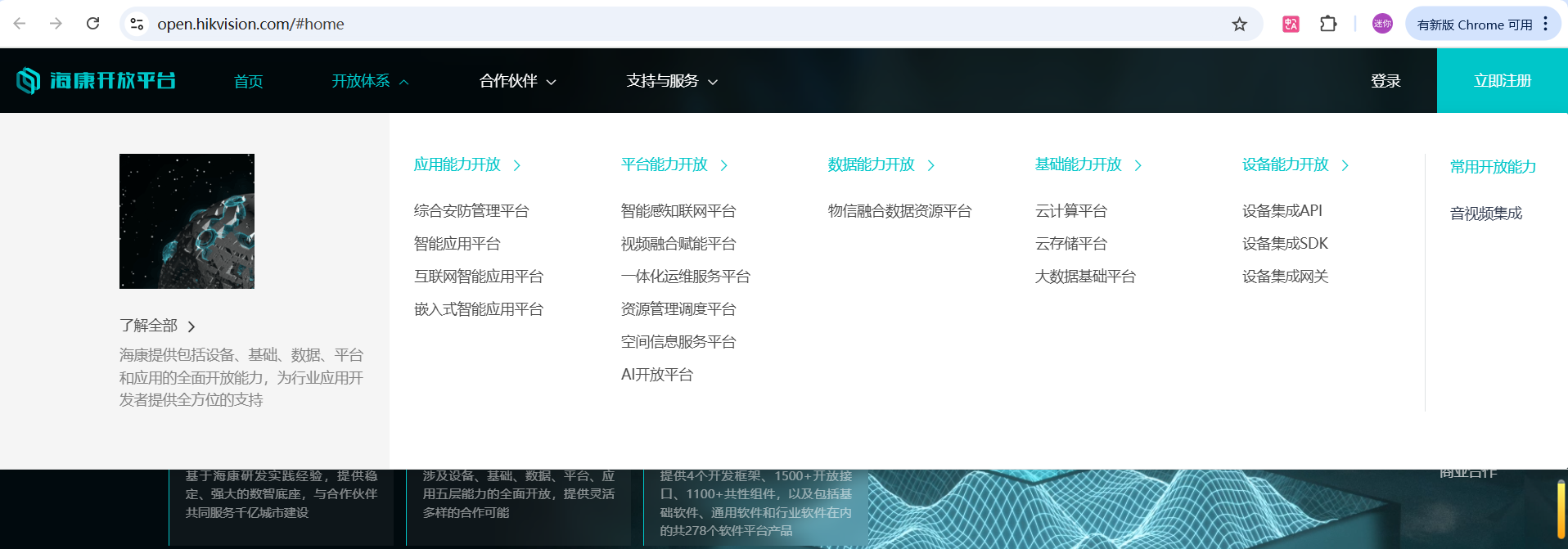This screenshot has width=1568, height=549.
Task: Open the 数据能力开放 category heading
Action: [x=881, y=164]
